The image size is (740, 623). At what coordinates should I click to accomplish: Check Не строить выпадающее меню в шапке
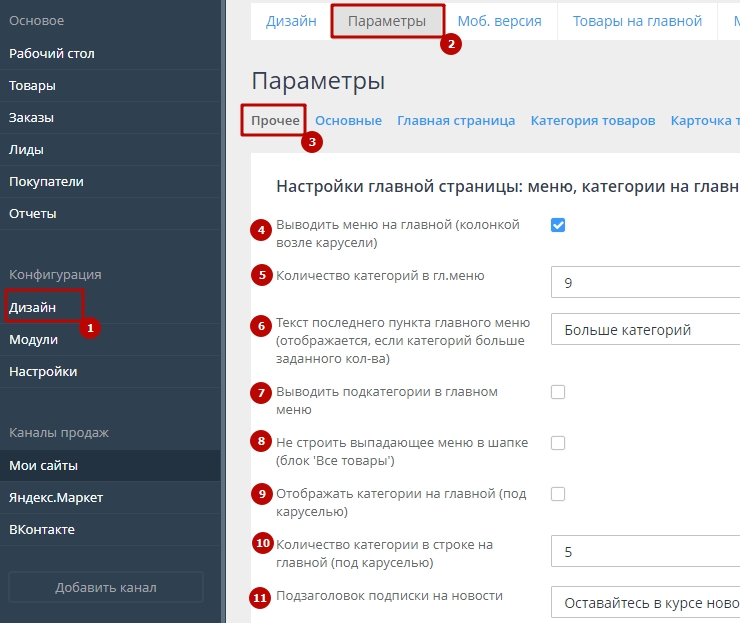point(558,443)
